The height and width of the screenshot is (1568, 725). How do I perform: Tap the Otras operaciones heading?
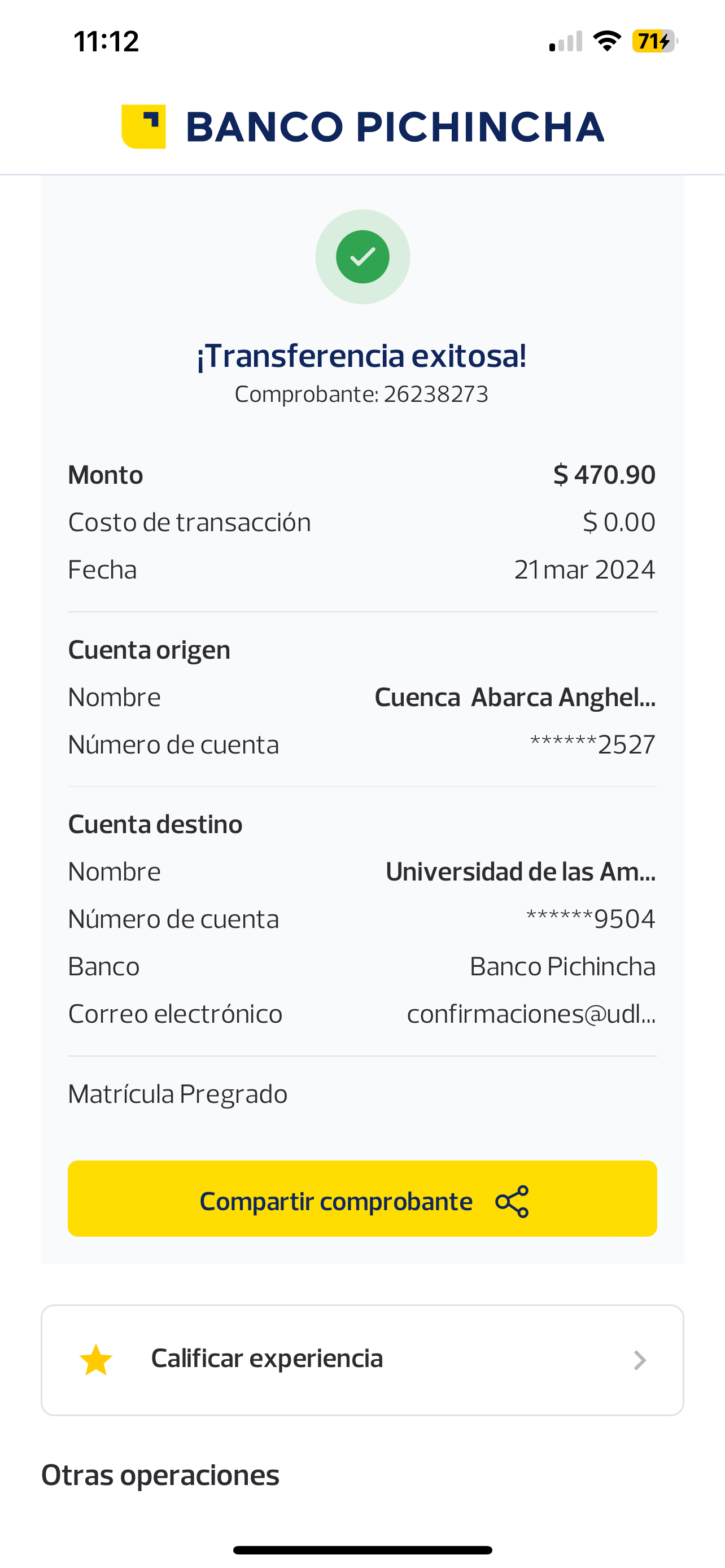tap(160, 1475)
